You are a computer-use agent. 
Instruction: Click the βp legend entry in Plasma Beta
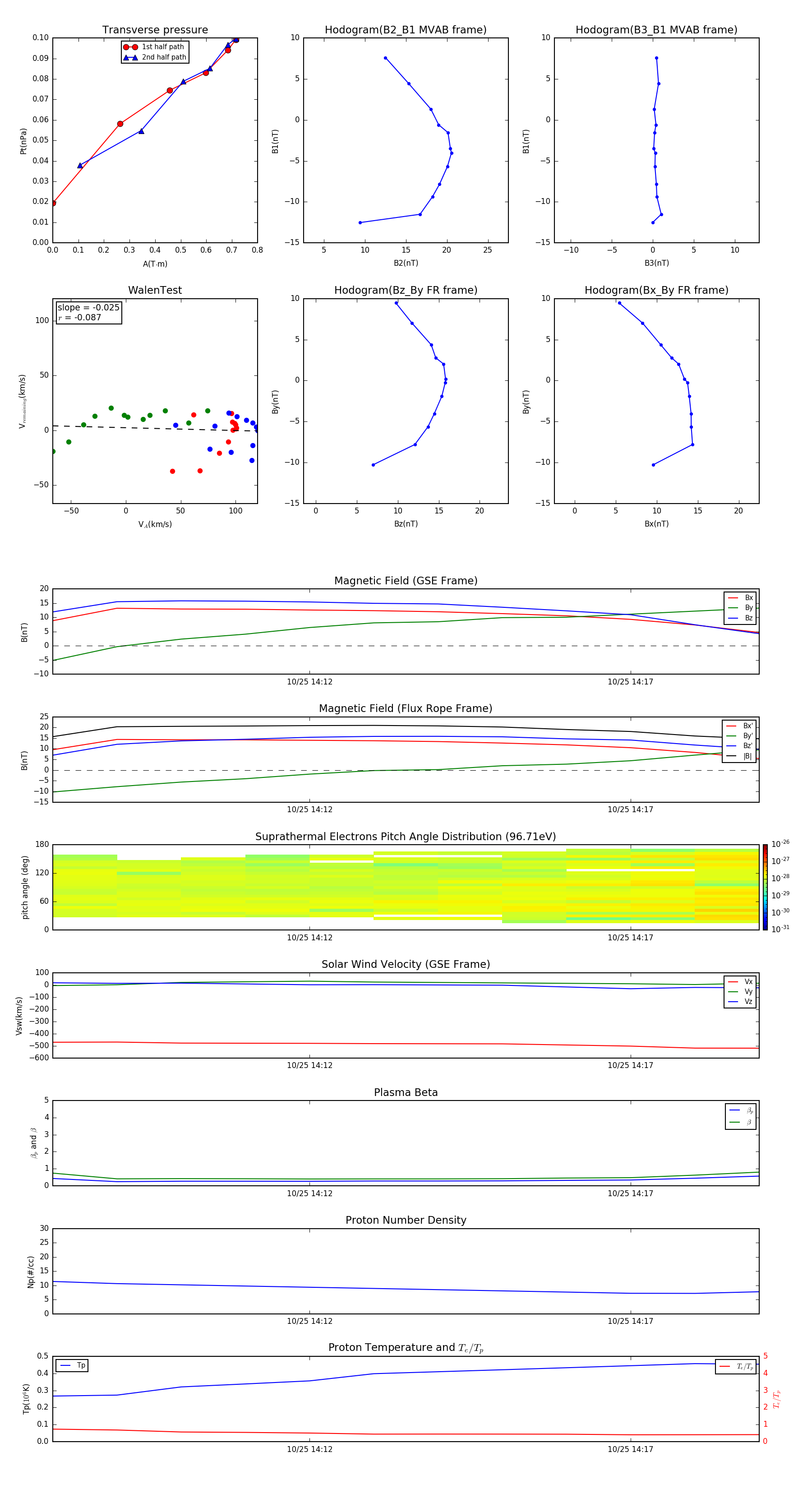click(741, 1110)
